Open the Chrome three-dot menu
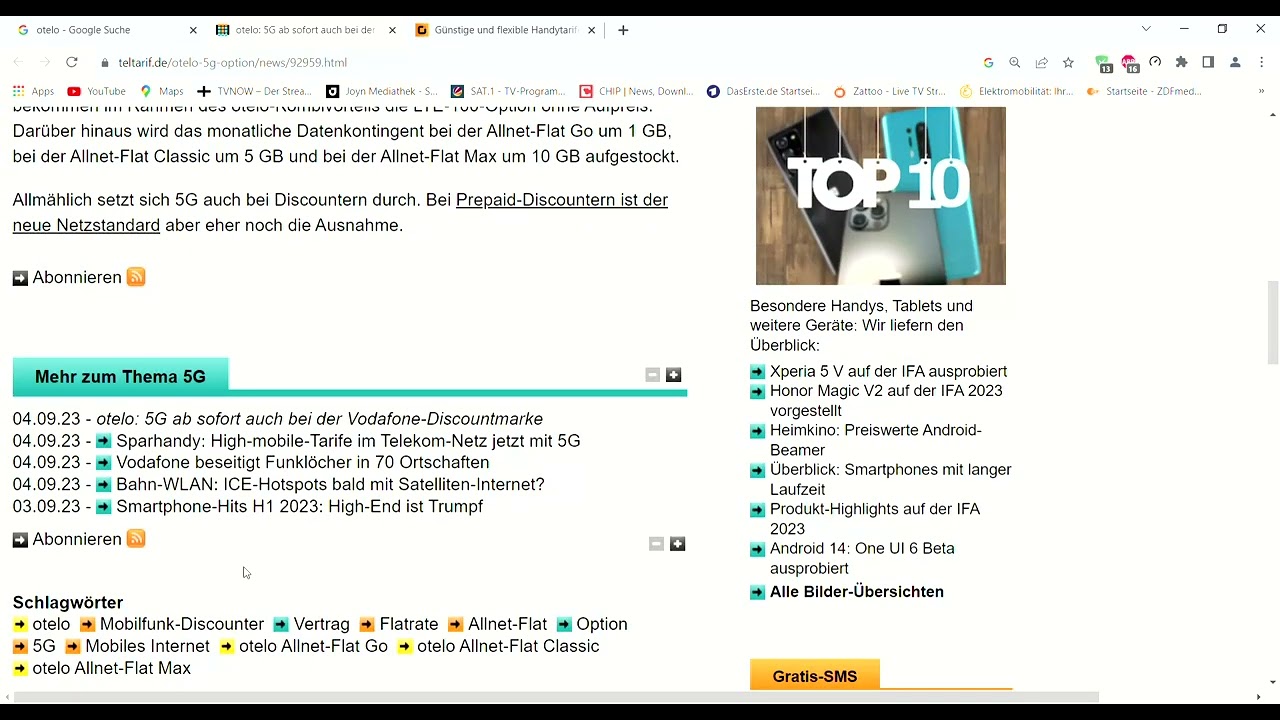Viewport: 1280px width, 720px height. pyautogui.click(x=1261, y=62)
